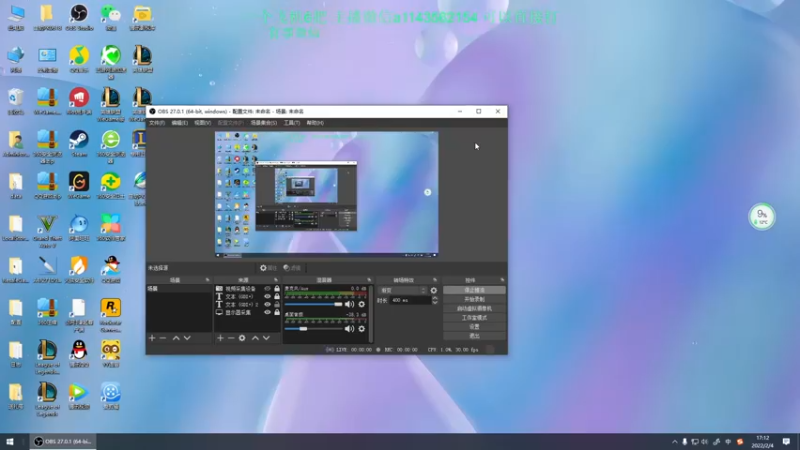Open Scene Collection menu in OBS
The width and height of the screenshot is (800, 450).
(264, 123)
